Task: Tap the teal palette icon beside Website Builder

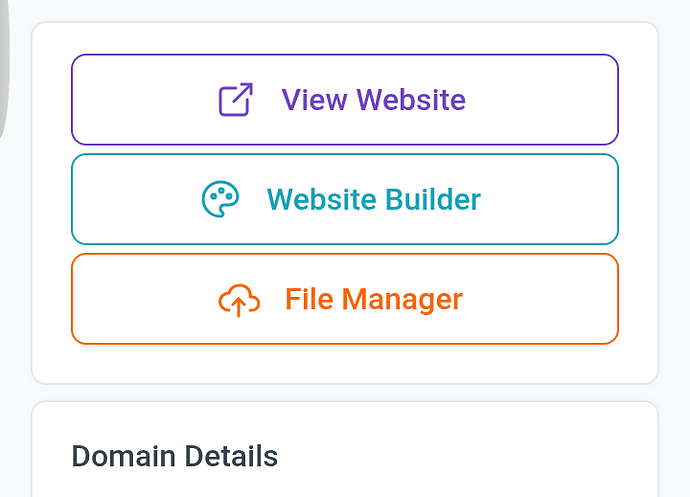Action: point(220,199)
